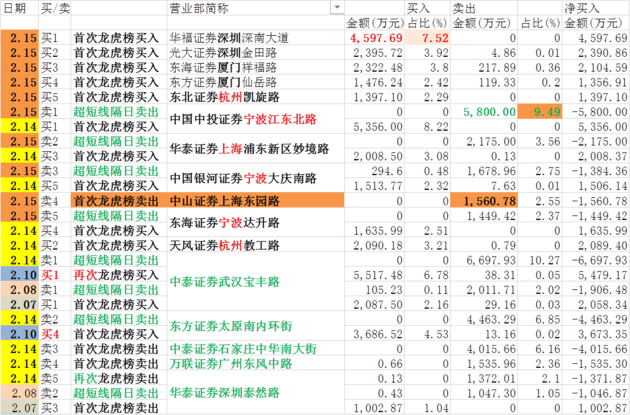Select the 东方证券厦门仙岳路 cell

pyautogui.click(x=256, y=82)
